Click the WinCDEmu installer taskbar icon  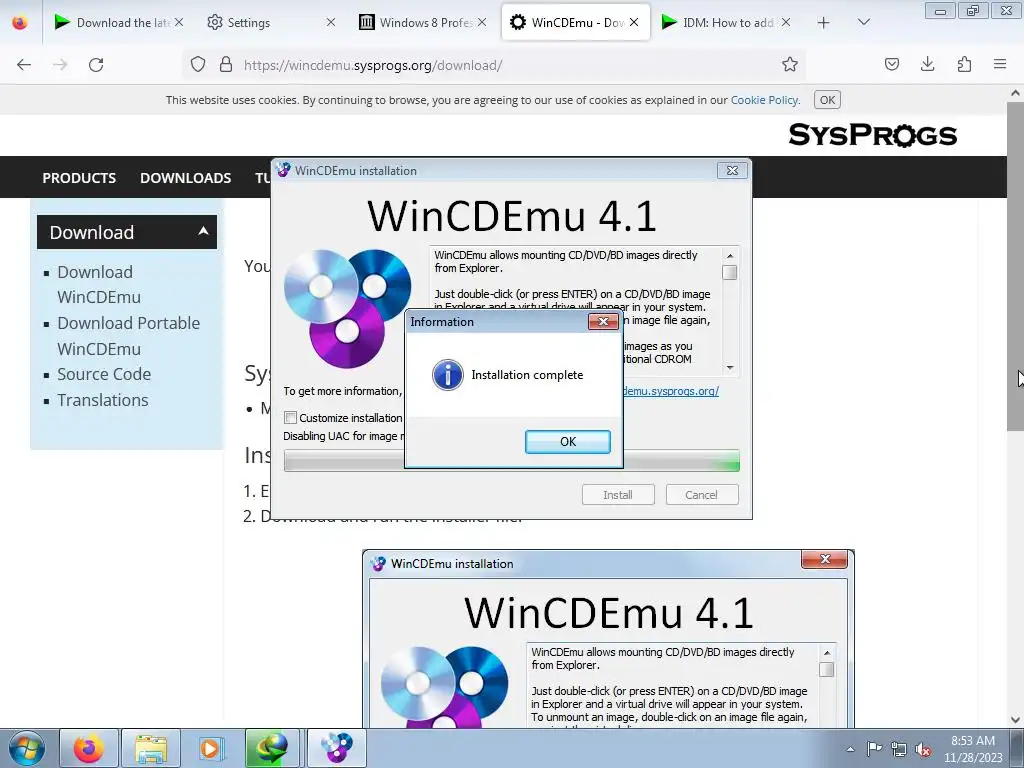point(336,748)
